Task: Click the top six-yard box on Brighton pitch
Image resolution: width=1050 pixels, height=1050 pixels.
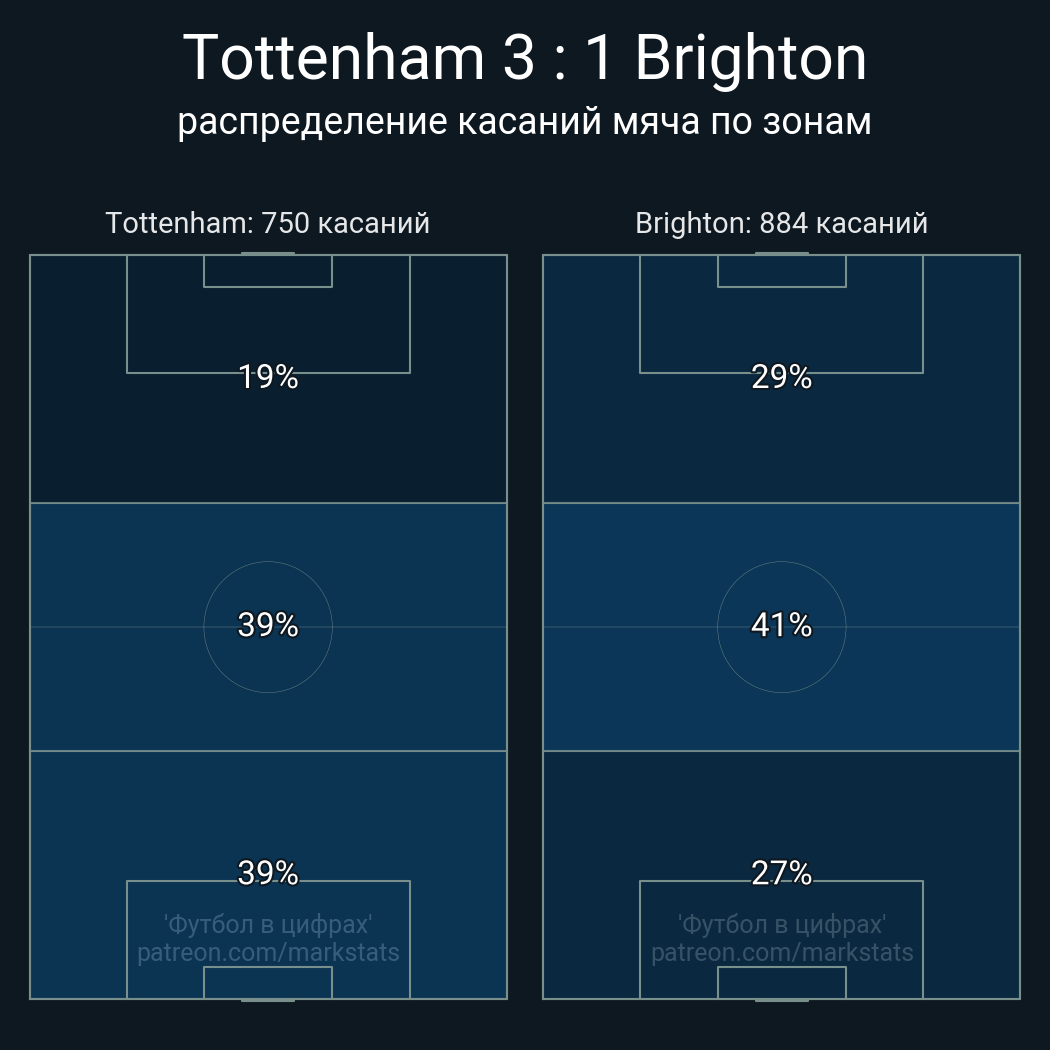Action: [x=781, y=271]
